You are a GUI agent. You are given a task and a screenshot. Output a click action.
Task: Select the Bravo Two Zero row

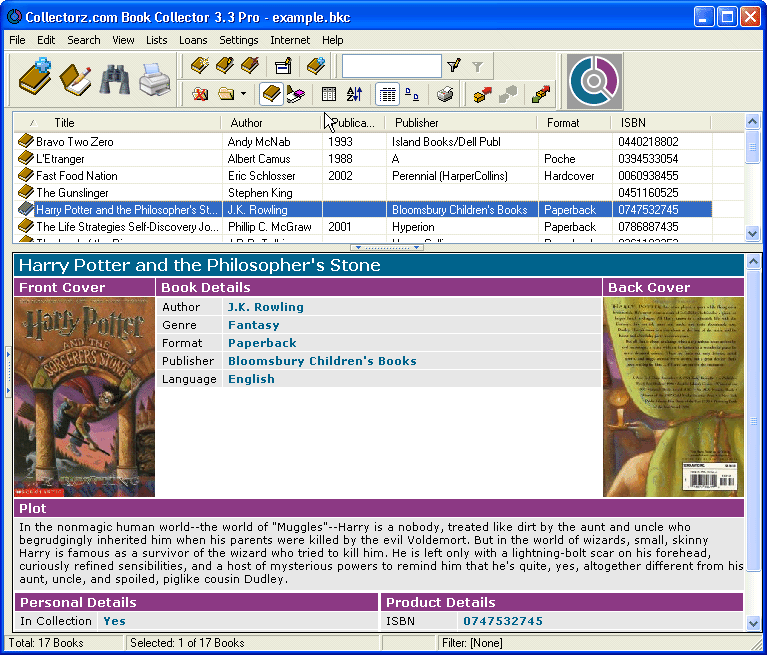tap(362, 142)
